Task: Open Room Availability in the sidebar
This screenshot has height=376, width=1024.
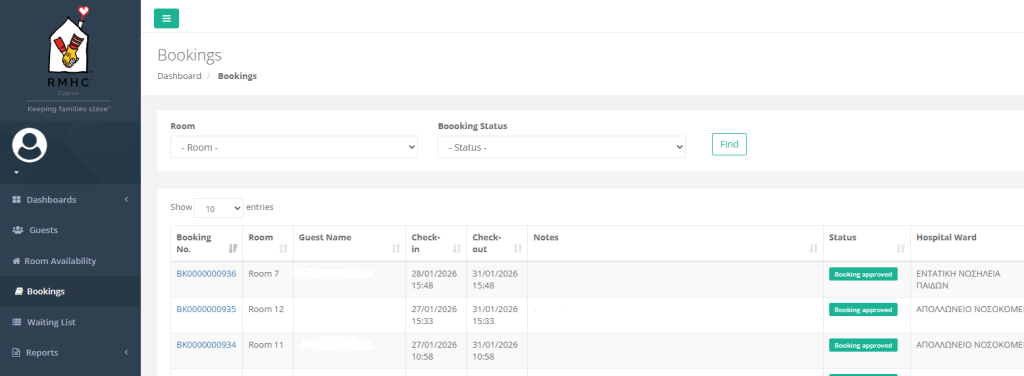Action: (70, 261)
